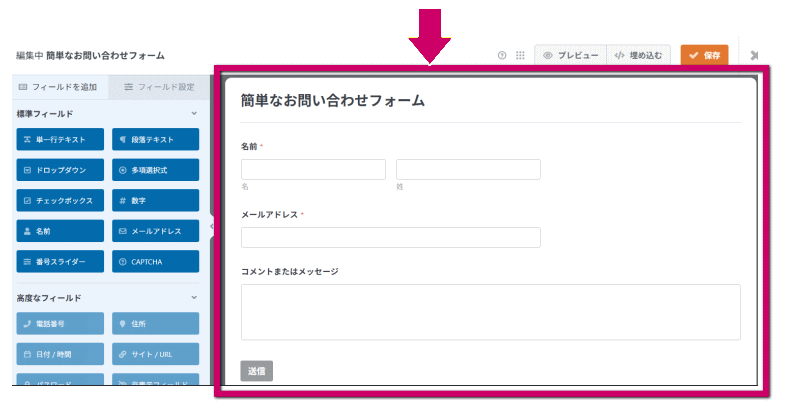Viewport: 791px width, 413px height.
Task: Open the プレビュー form preview
Action: click(x=570, y=55)
